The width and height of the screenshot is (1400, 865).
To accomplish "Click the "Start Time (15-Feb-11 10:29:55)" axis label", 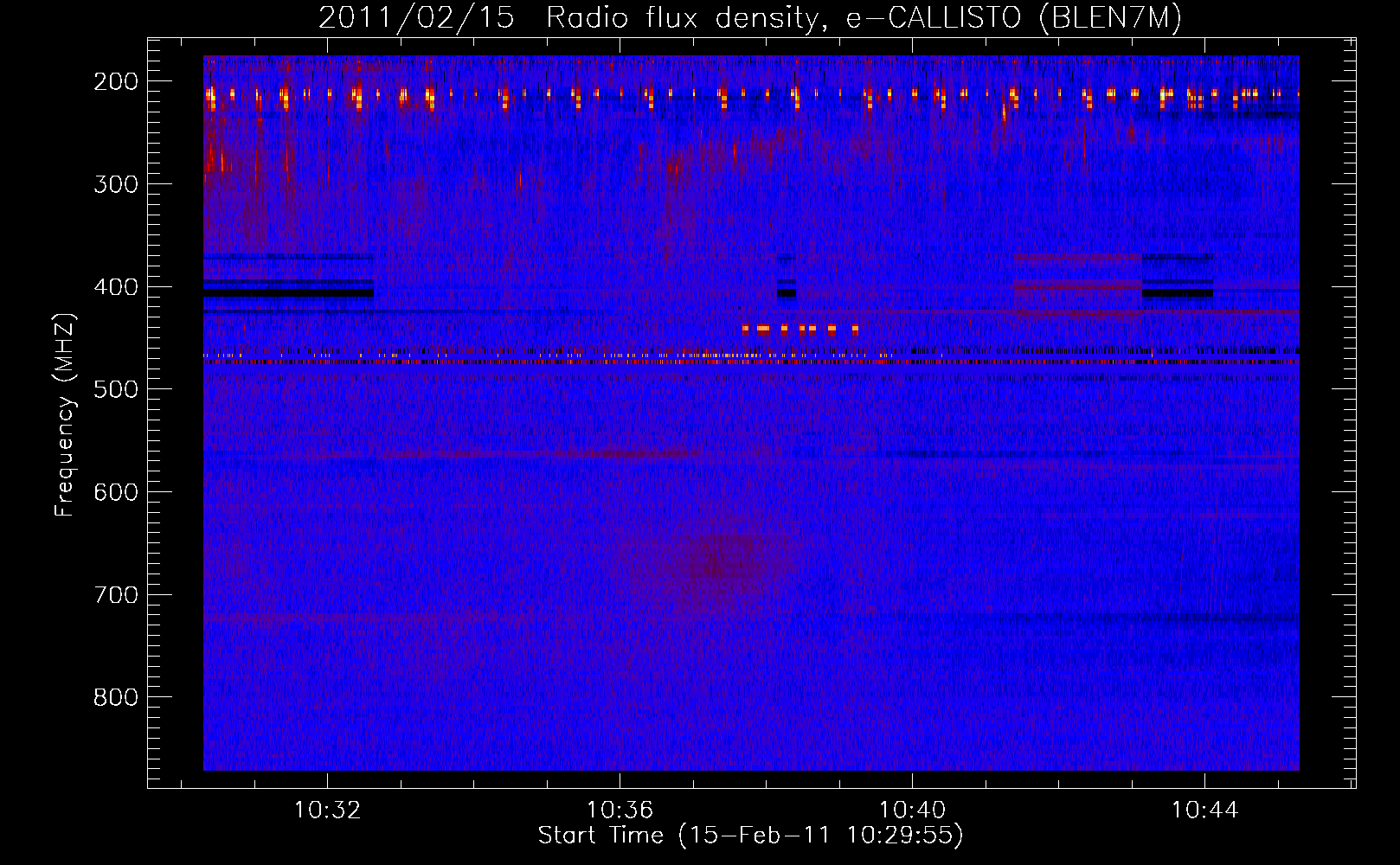I will point(750,836).
